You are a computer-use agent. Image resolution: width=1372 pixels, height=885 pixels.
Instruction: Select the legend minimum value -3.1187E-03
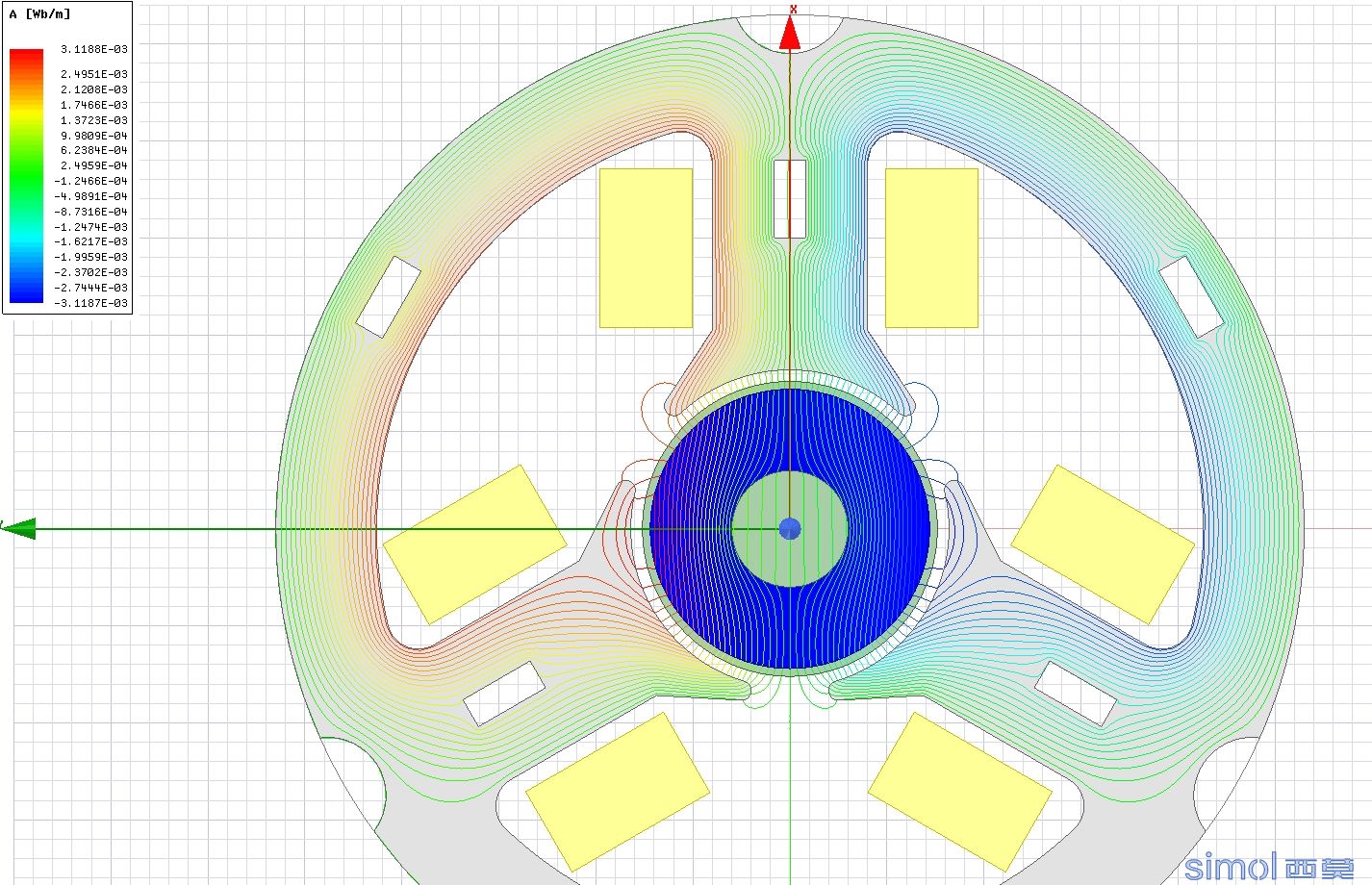[91, 303]
